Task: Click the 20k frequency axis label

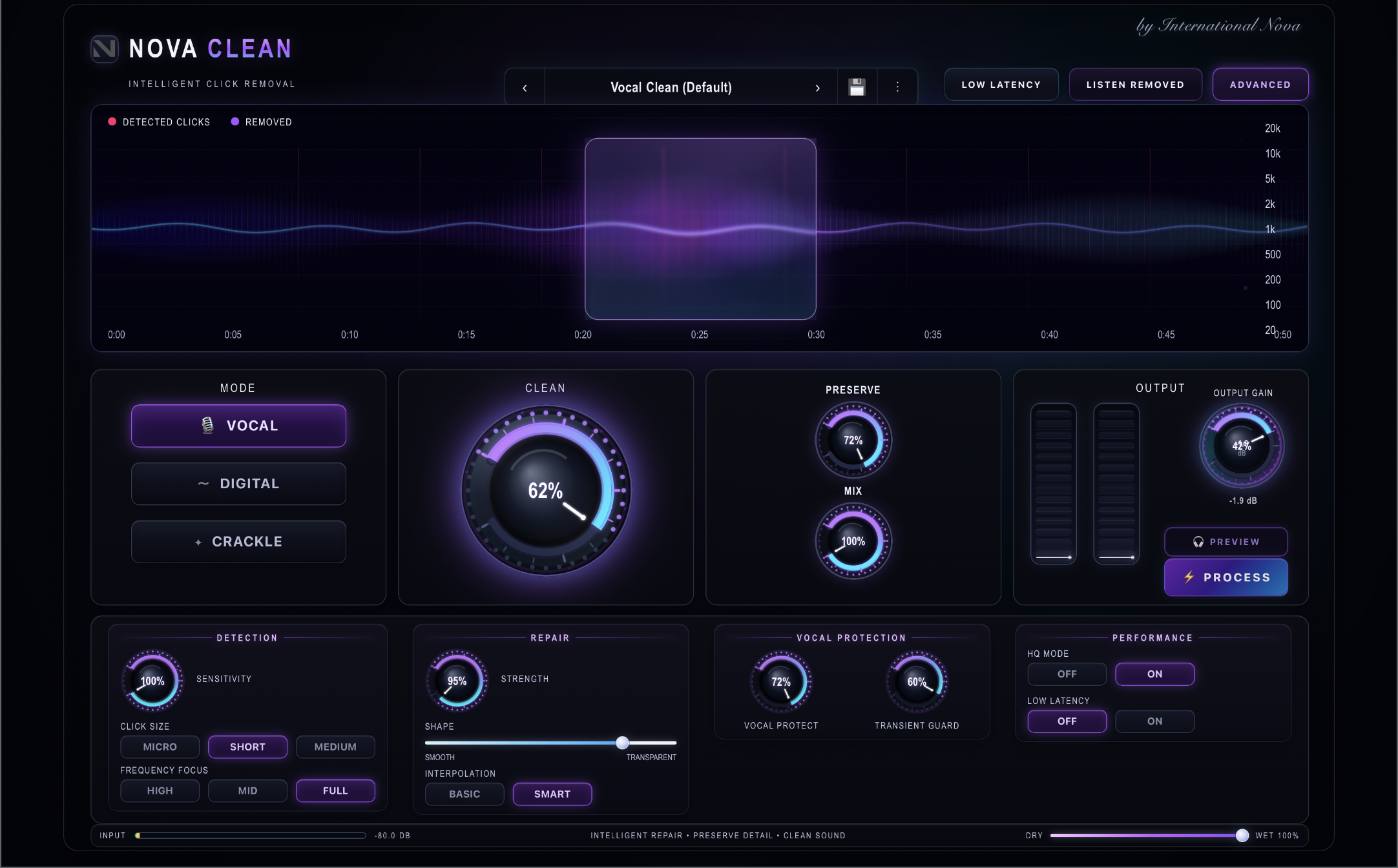Action: [x=1273, y=129]
